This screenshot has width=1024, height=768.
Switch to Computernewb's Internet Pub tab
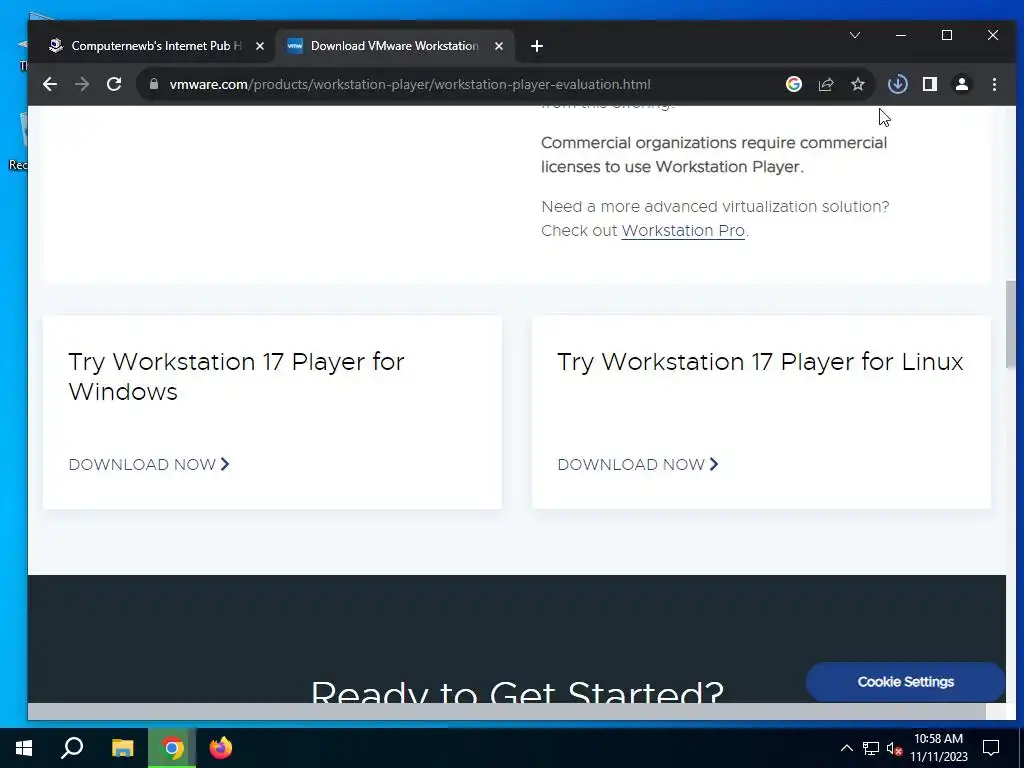155,46
